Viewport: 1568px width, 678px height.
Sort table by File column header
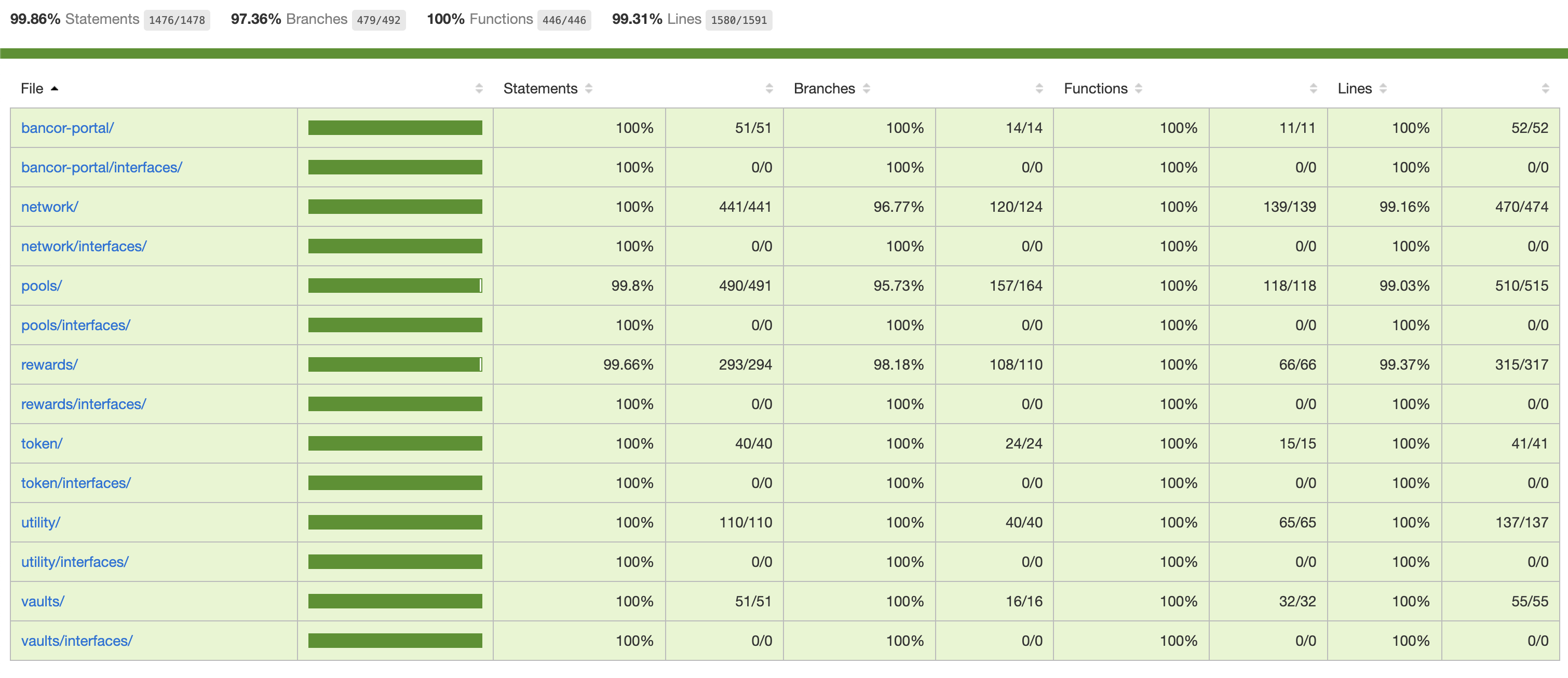pyautogui.click(x=32, y=89)
